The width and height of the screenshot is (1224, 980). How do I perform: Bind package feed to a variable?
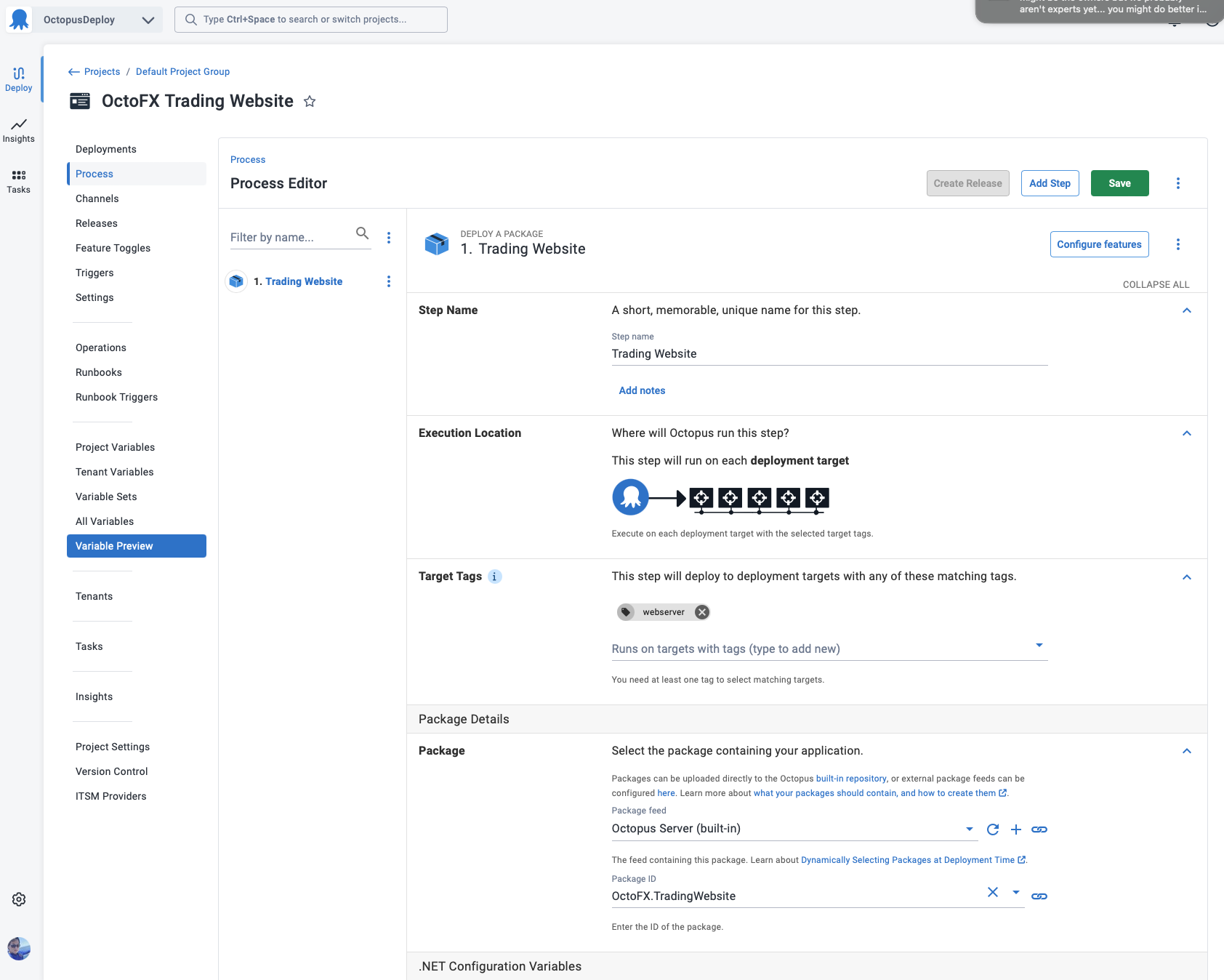[1039, 830]
